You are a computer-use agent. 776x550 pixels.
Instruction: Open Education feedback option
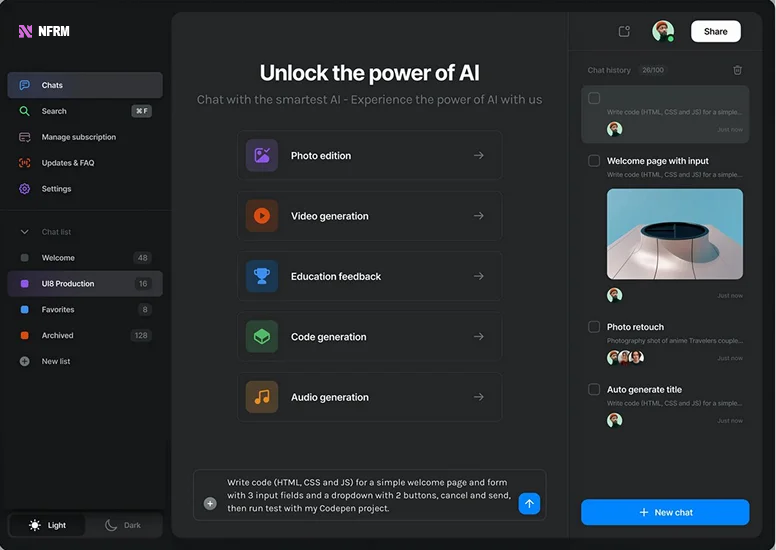pyautogui.click(x=370, y=276)
